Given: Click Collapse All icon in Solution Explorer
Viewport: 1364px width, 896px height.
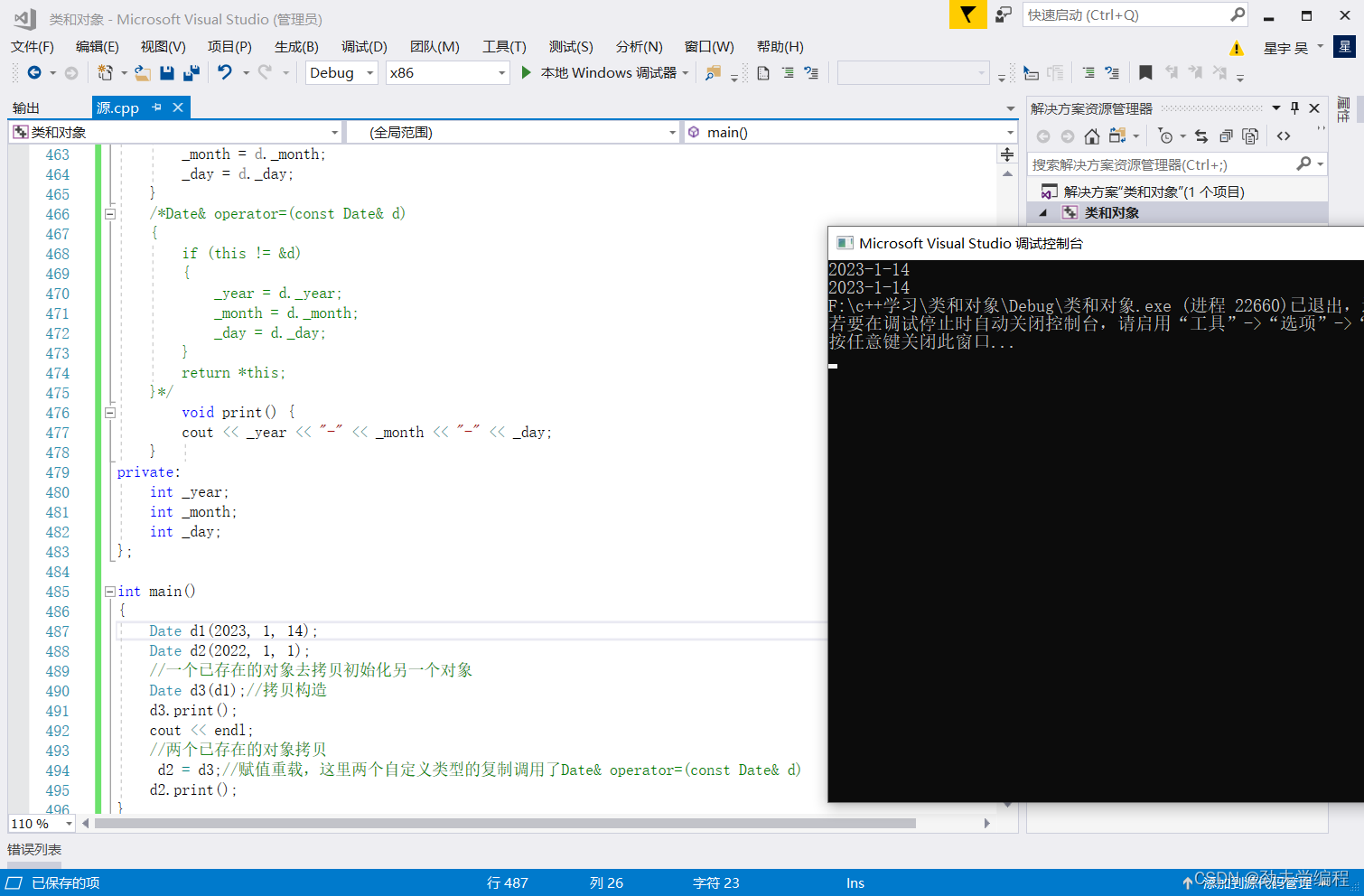Looking at the screenshot, I should coord(1226,136).
